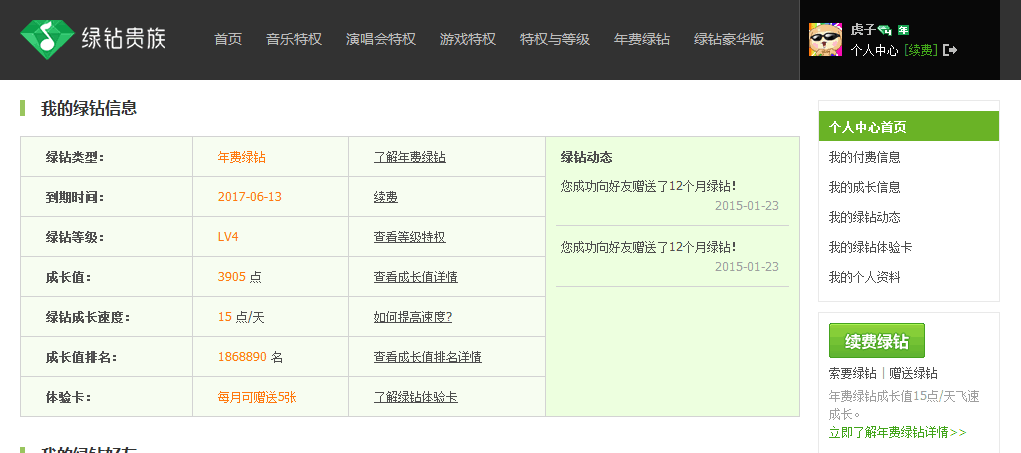1021x453 pixels.
Task: Open 我的绿钻体验卡 in sidebar
Action: point(870,247)
